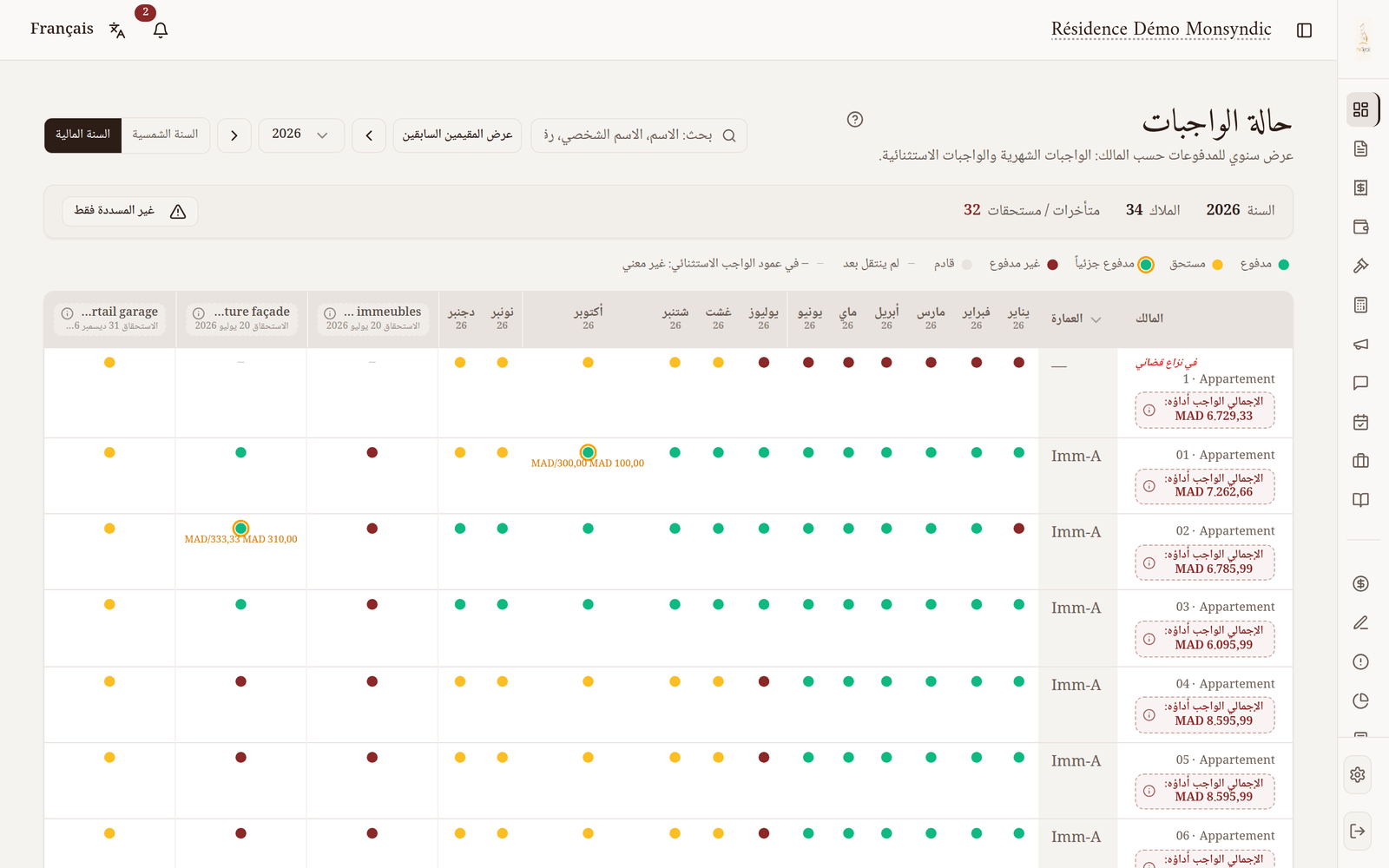Open info on '...ture façade' column header
The image size is (1389, 868).
tap(199, 313)
